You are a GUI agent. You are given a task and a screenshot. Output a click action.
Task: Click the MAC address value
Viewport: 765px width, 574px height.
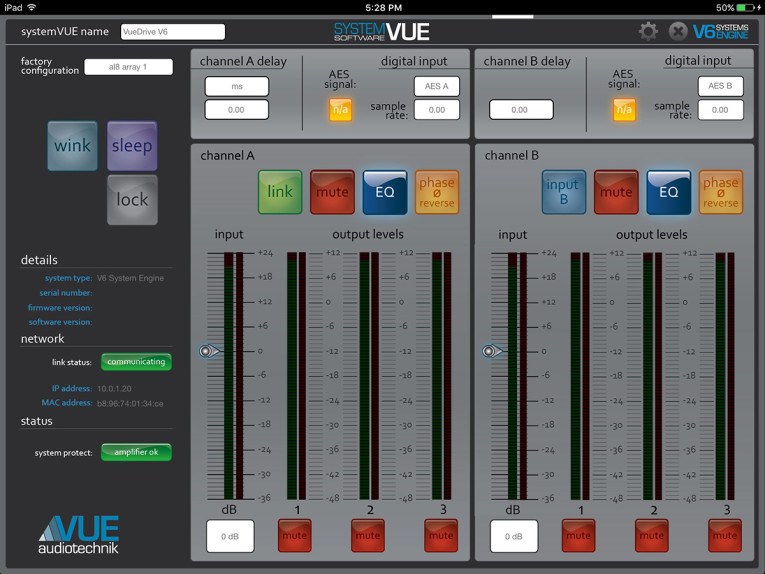130,403
